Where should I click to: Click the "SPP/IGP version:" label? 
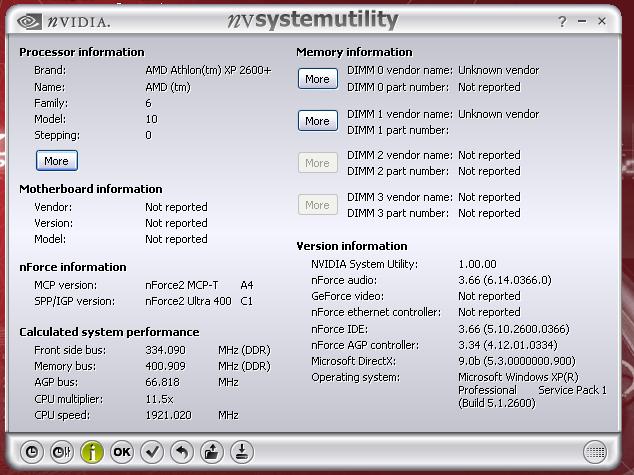pyautogui.click(x=74, y=302)
